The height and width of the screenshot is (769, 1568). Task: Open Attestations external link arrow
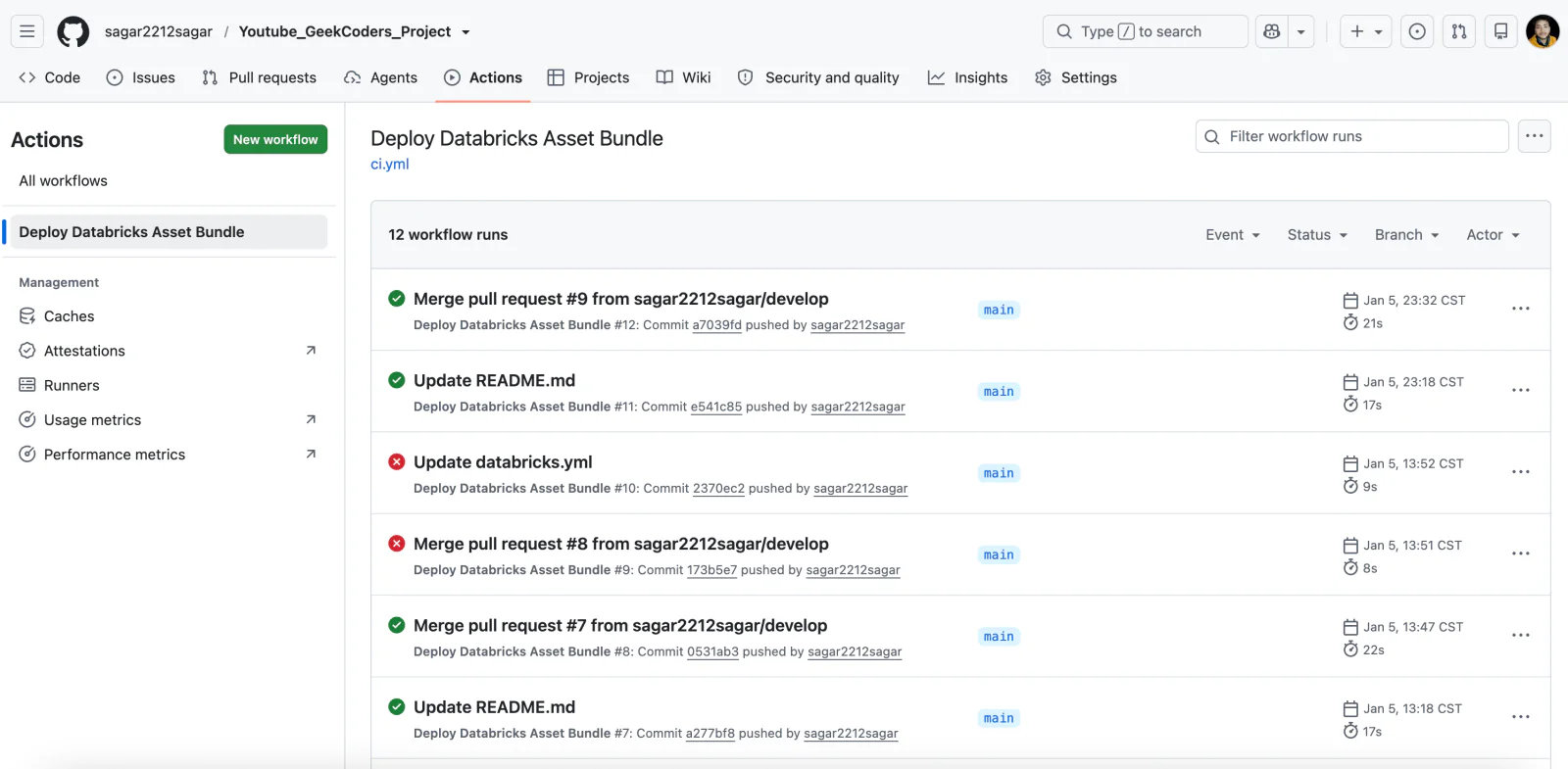(311, 351)
